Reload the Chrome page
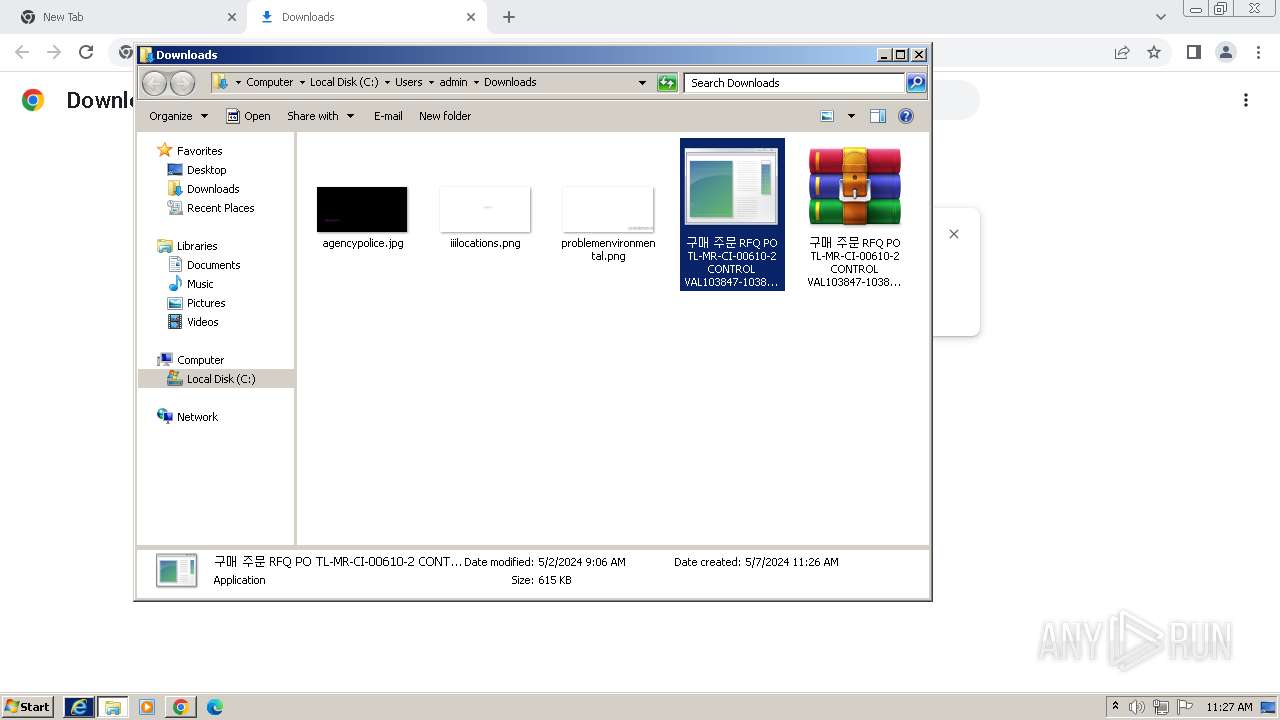 pos(86,52)
